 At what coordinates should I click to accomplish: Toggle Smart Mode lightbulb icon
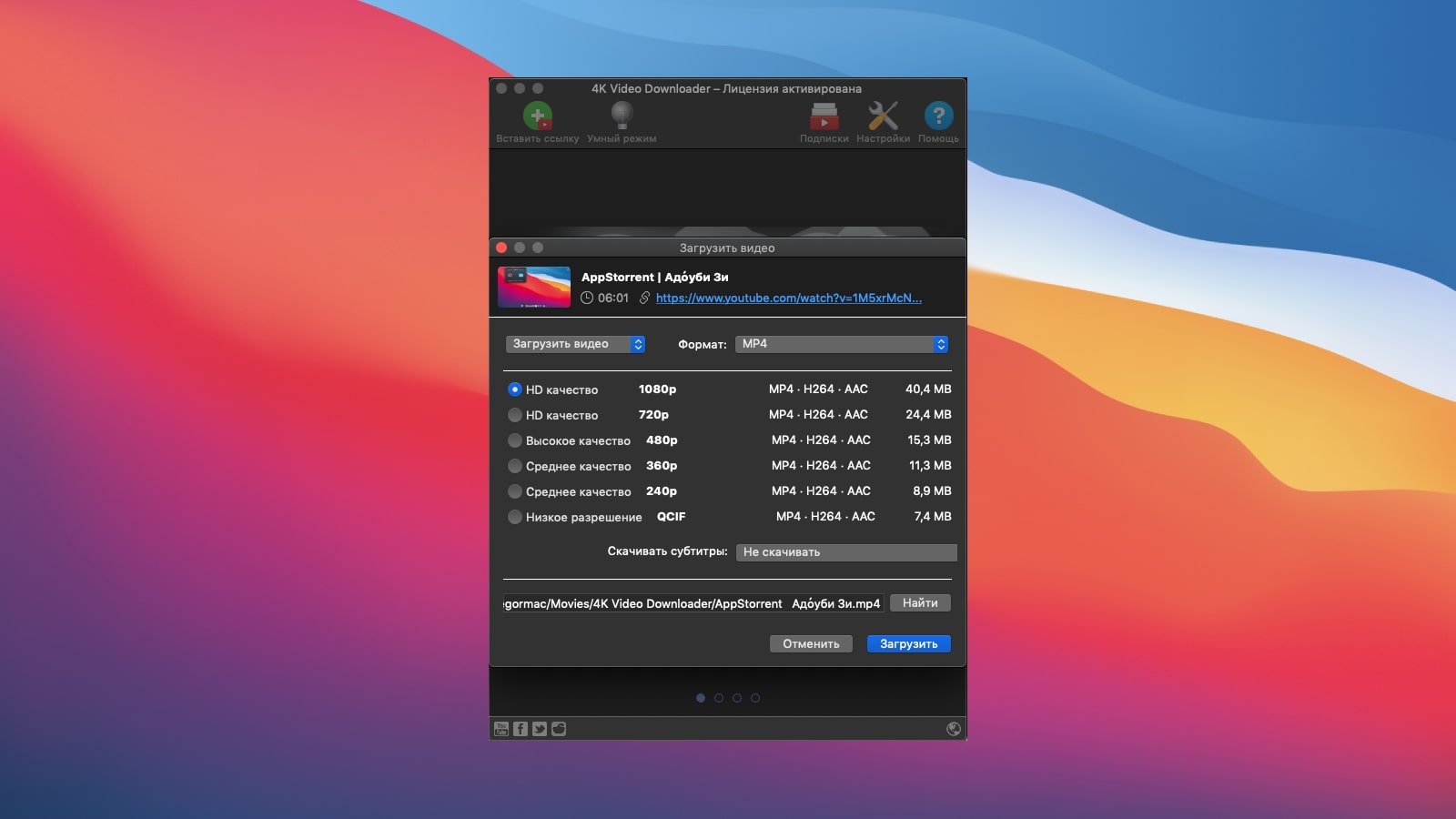pos(622,116)
